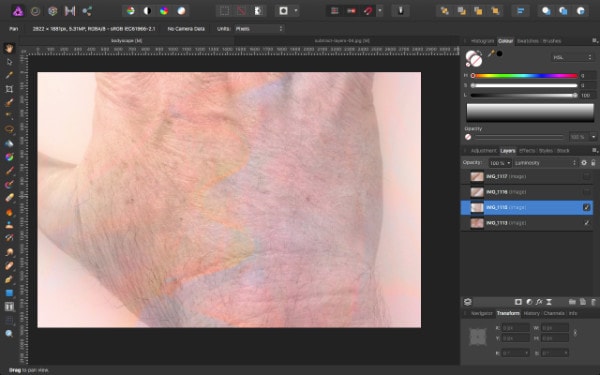Open the colour model dropdown showing HSL

(x=572, y=57)
